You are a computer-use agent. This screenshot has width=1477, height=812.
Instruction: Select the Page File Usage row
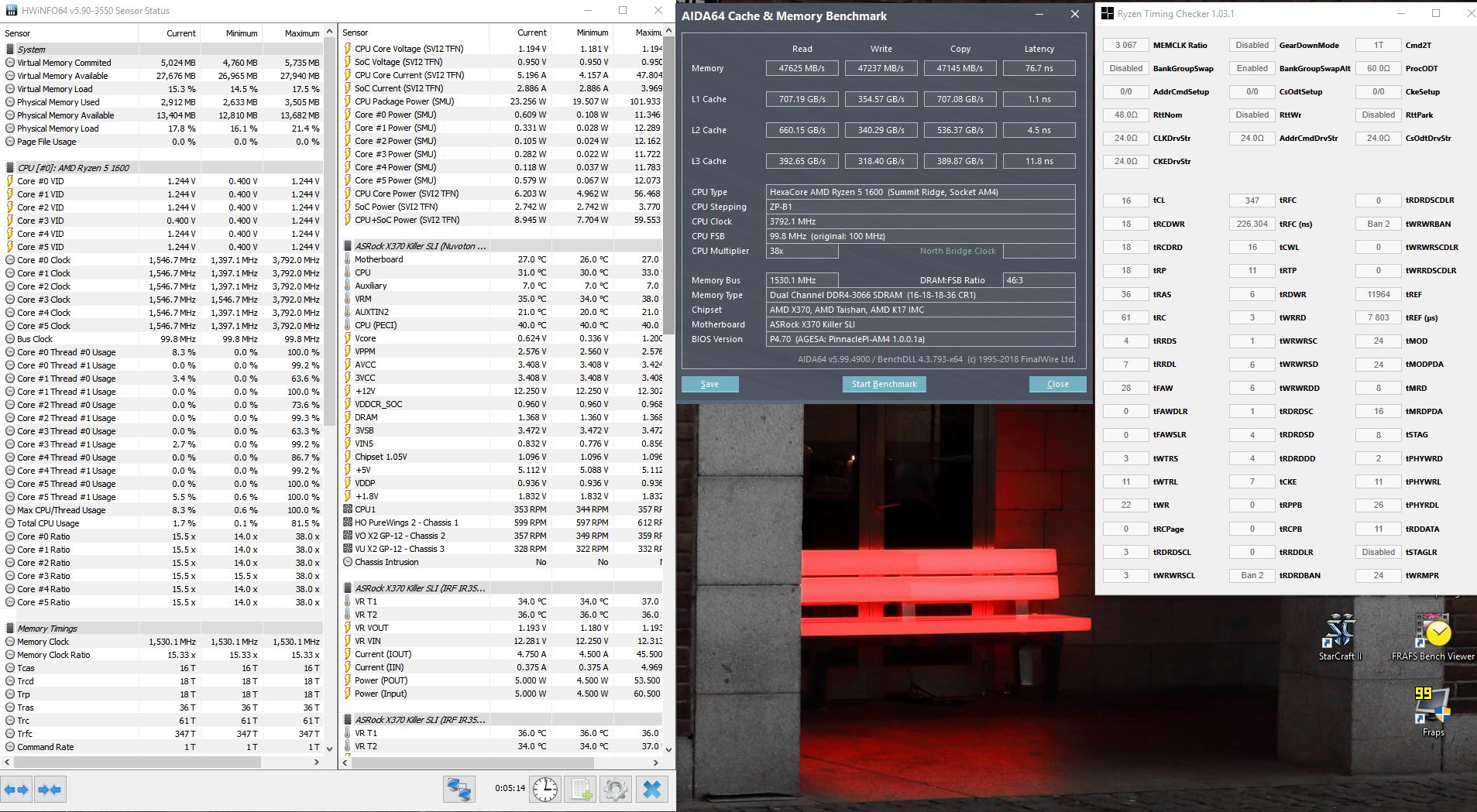162,142
